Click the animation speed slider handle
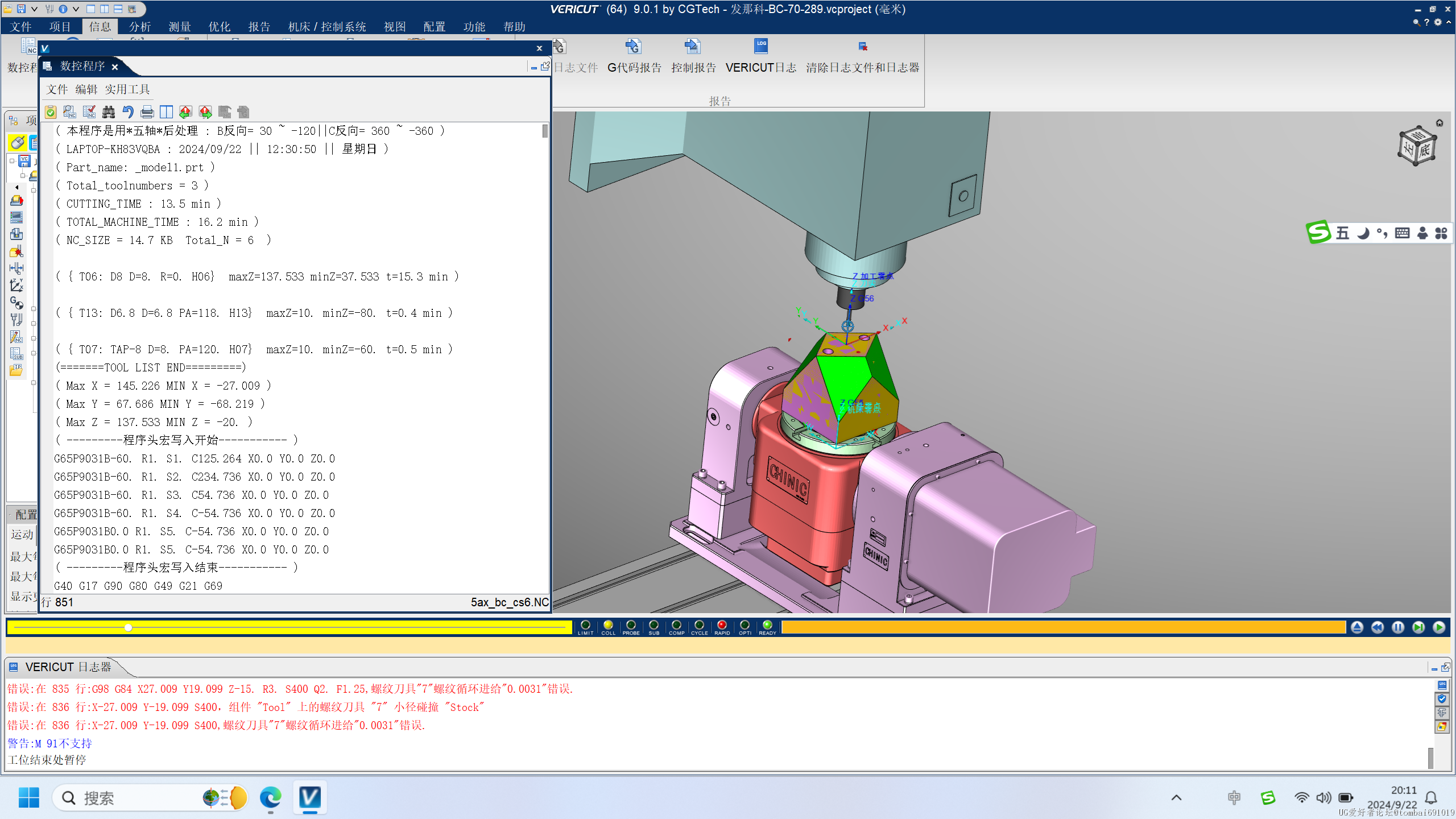1456x819 pixels. click(129, 627)
